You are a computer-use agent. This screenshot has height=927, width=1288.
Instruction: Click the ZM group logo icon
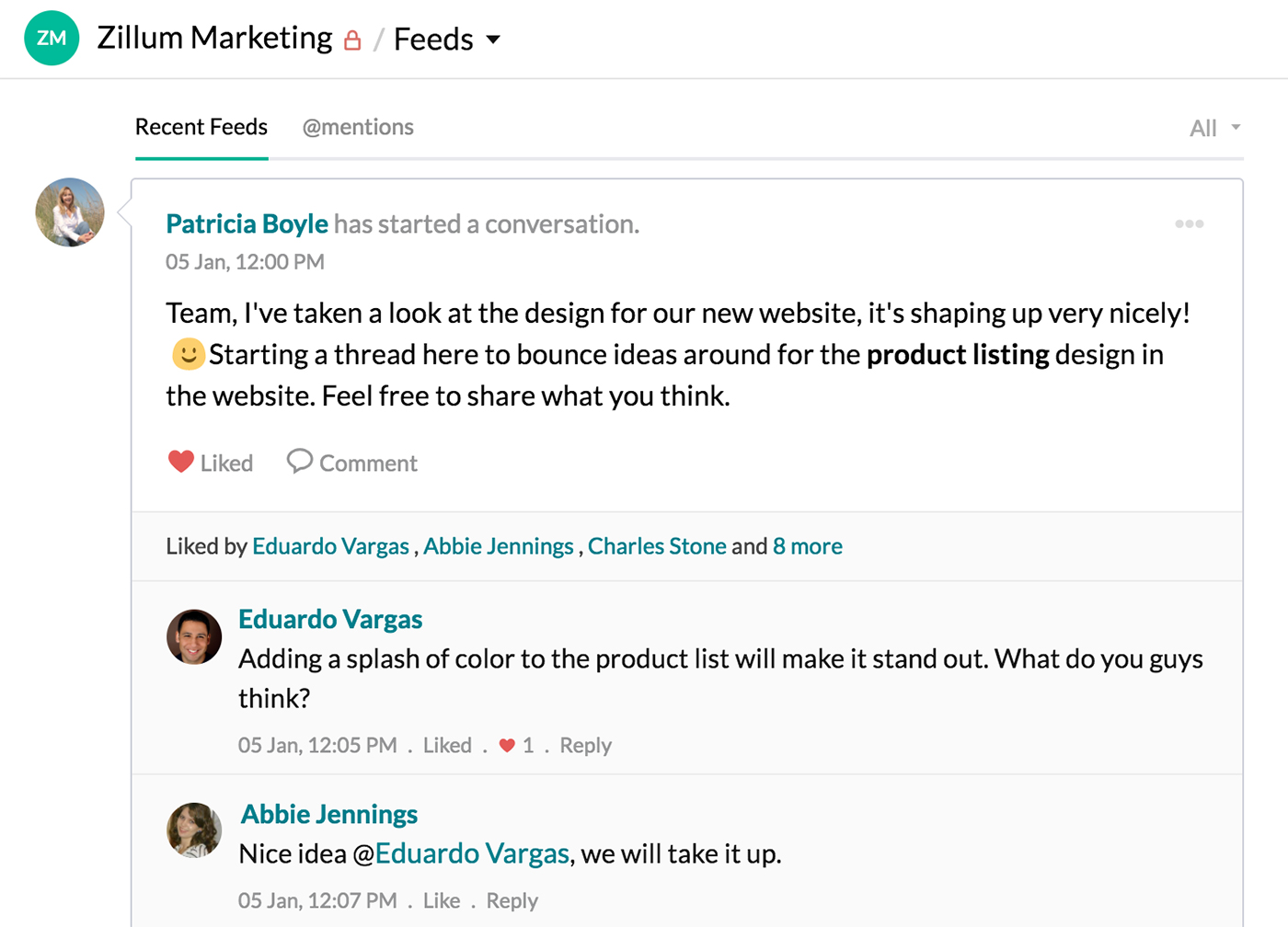(x=52, y=39)
